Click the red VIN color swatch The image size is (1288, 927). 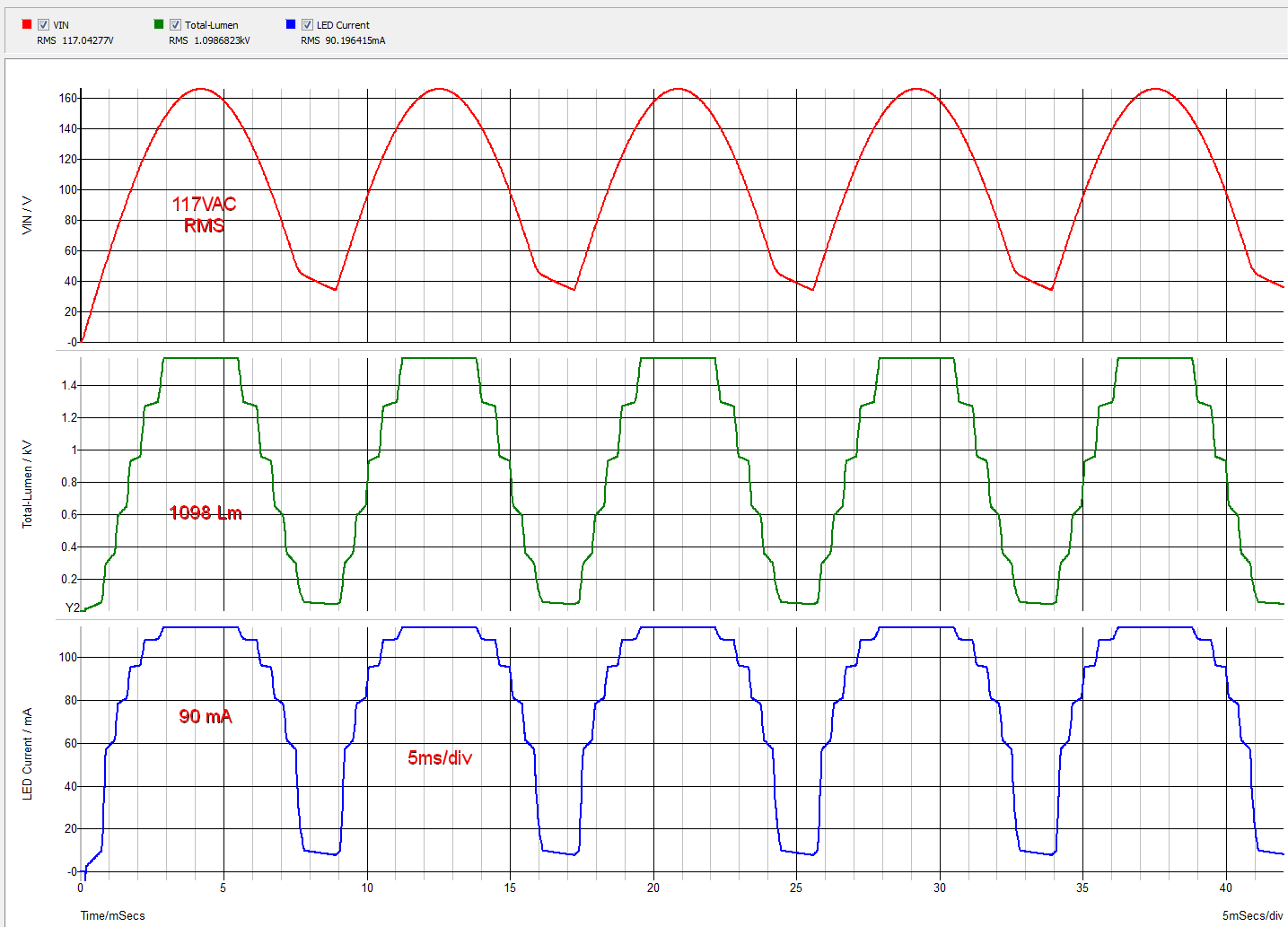[27, 24]
